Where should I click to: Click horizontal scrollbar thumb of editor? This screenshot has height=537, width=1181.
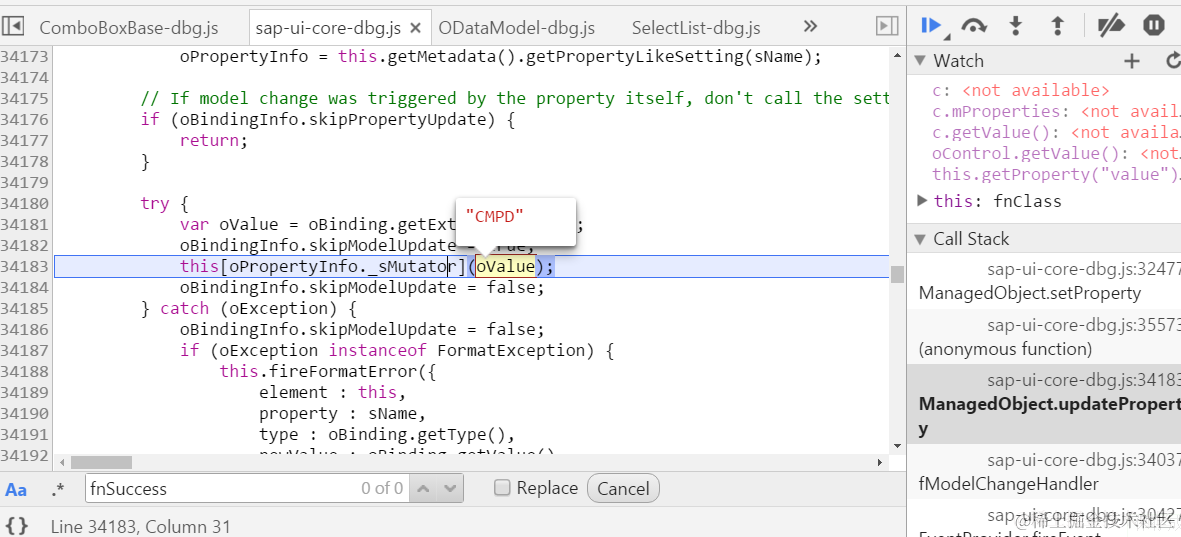click(102, 462)
